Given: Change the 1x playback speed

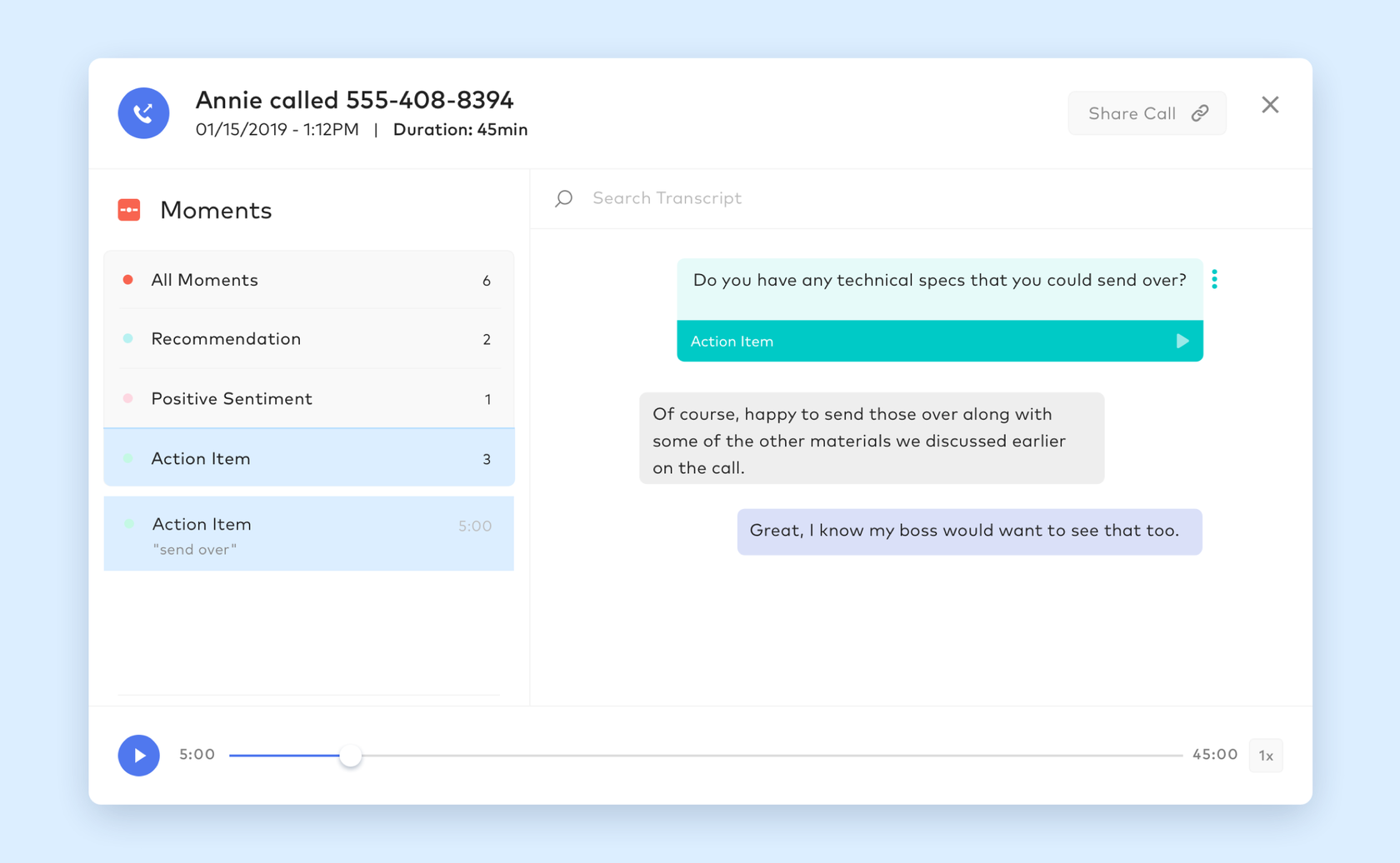Looking at the screenshot, I should 1266,756.
